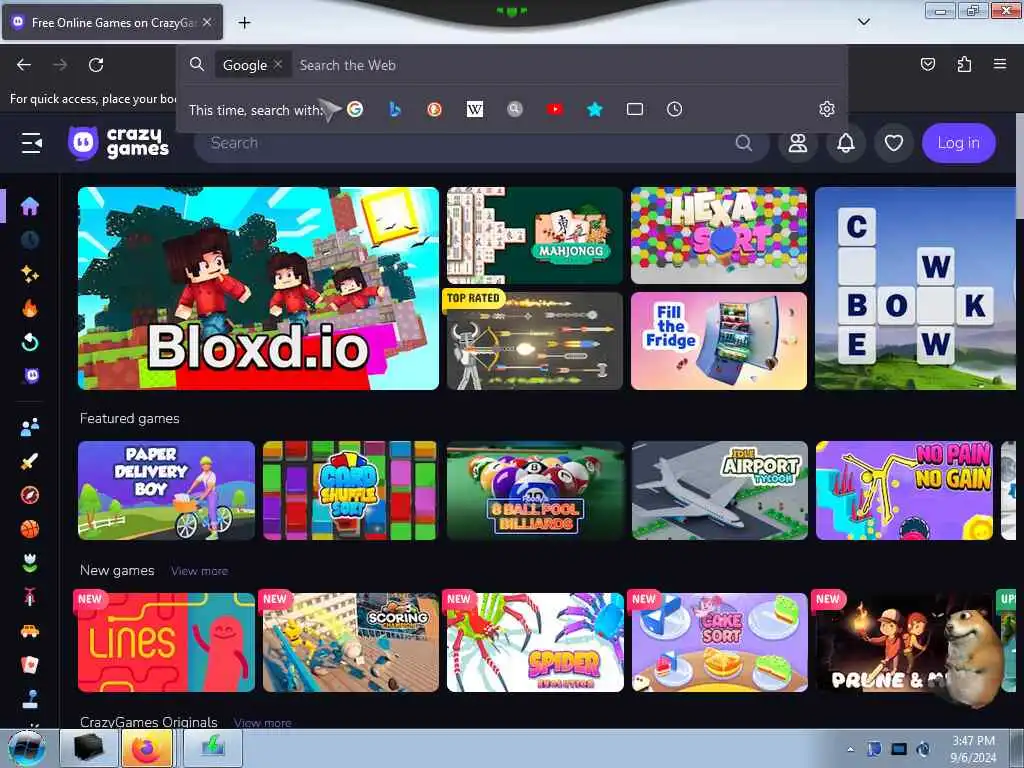This screenshot has height=768, width=1024.
Task: Open the list all tabs chevron
Action: point(863,22)
